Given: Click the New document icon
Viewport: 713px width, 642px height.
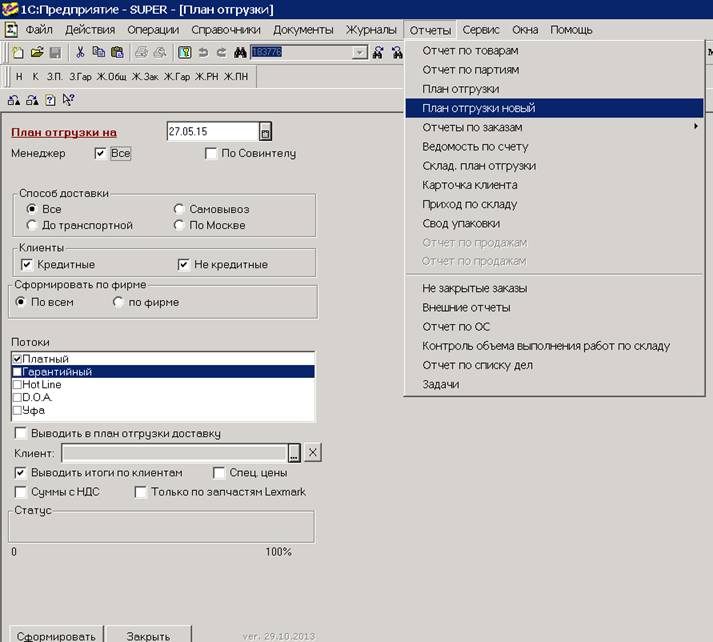Looking at the screenshot, I should point(17,52).
